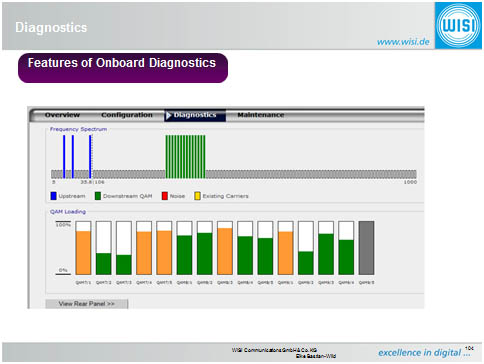484x364 pixels.
Task: Click the WISI logo
Action: [x=458, y=25]
